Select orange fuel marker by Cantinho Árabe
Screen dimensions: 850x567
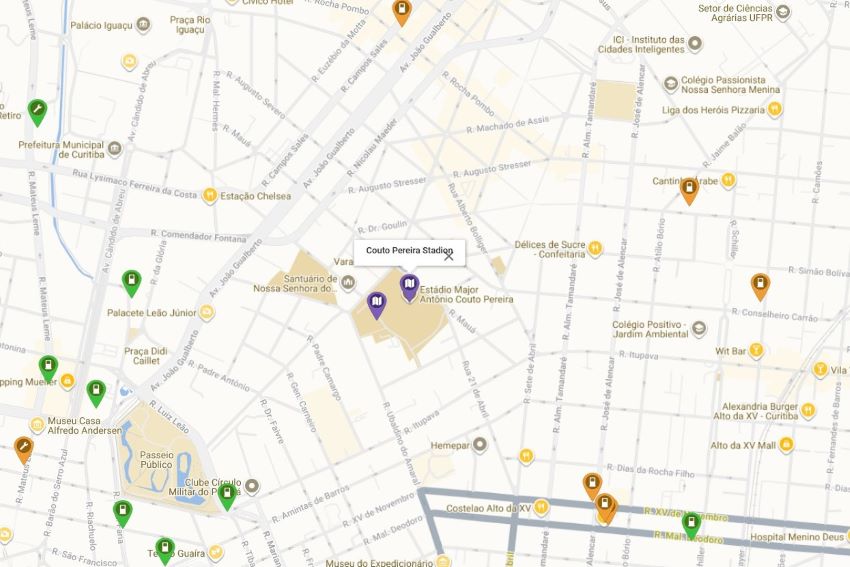688,191
